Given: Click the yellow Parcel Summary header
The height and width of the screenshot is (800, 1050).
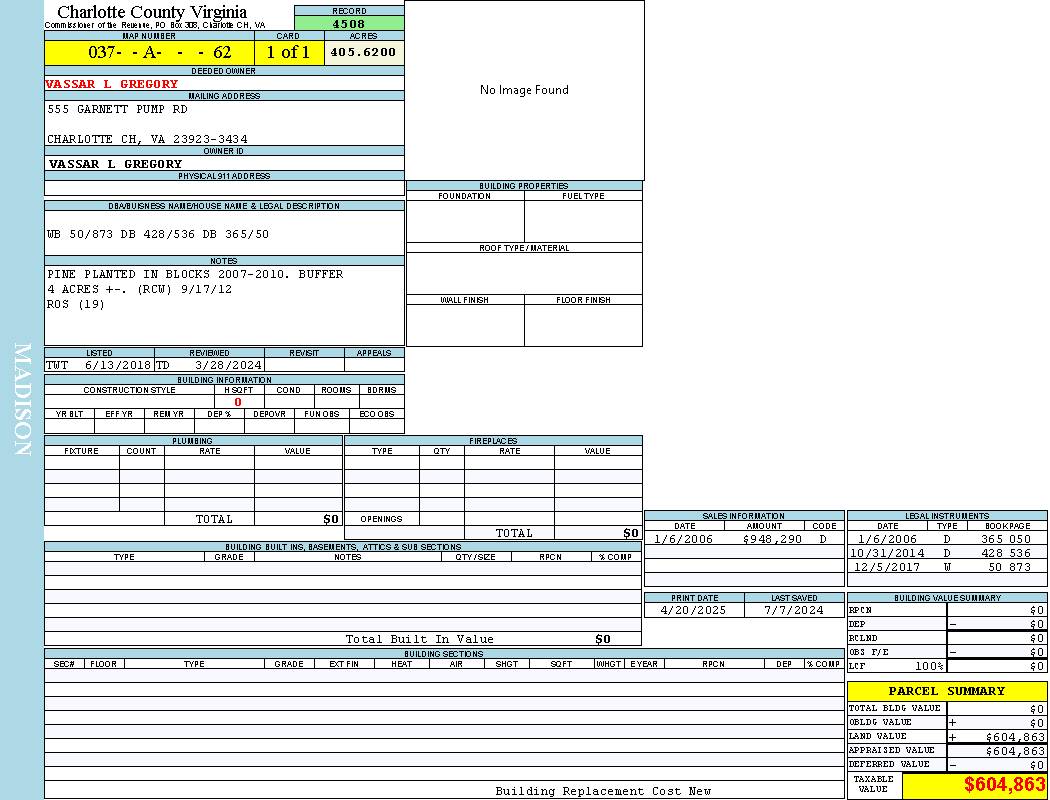Looking at the screenshot, I should (946, 691).
